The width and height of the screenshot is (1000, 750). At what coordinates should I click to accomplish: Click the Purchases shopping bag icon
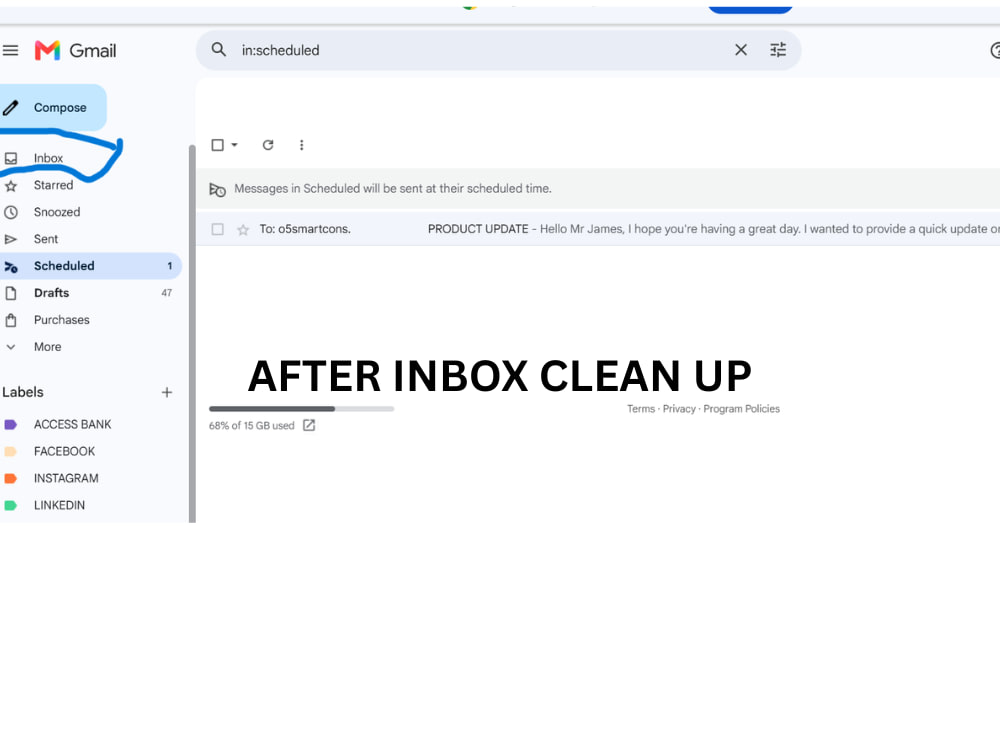[x=11, y=320]
